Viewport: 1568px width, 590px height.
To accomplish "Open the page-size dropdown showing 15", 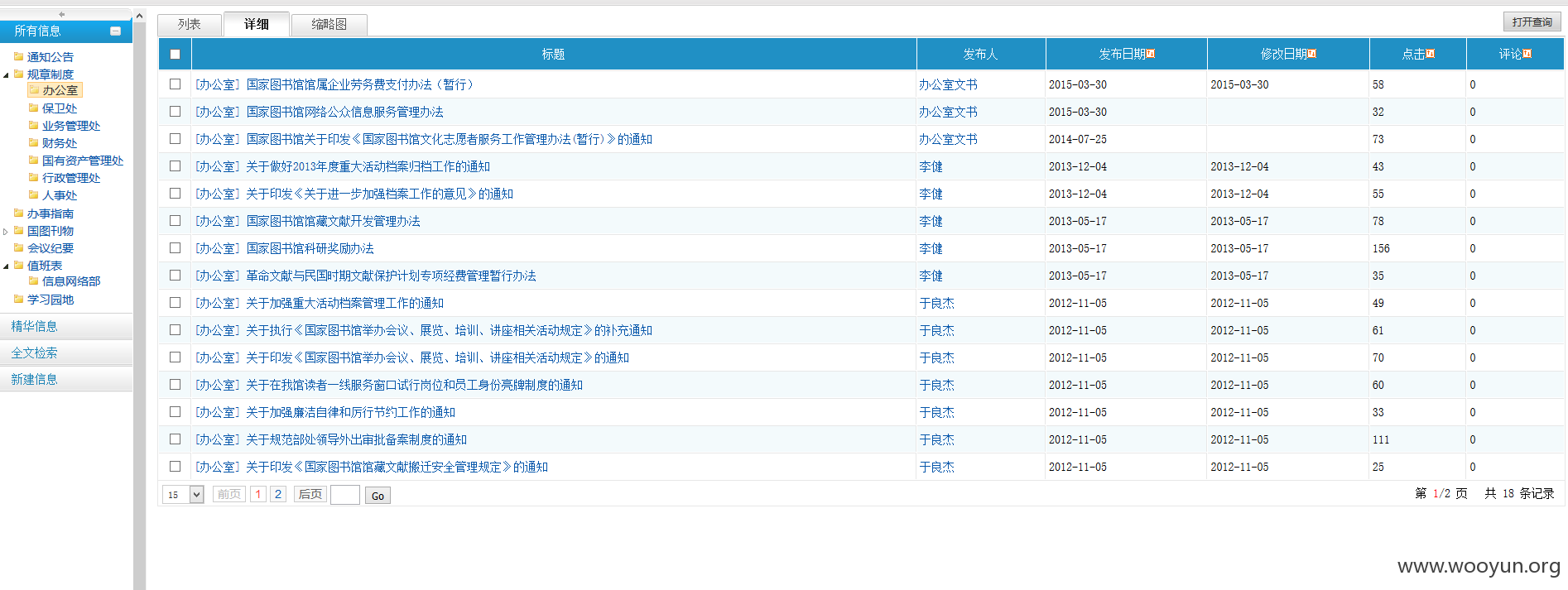I will click(x=183, y=495).
